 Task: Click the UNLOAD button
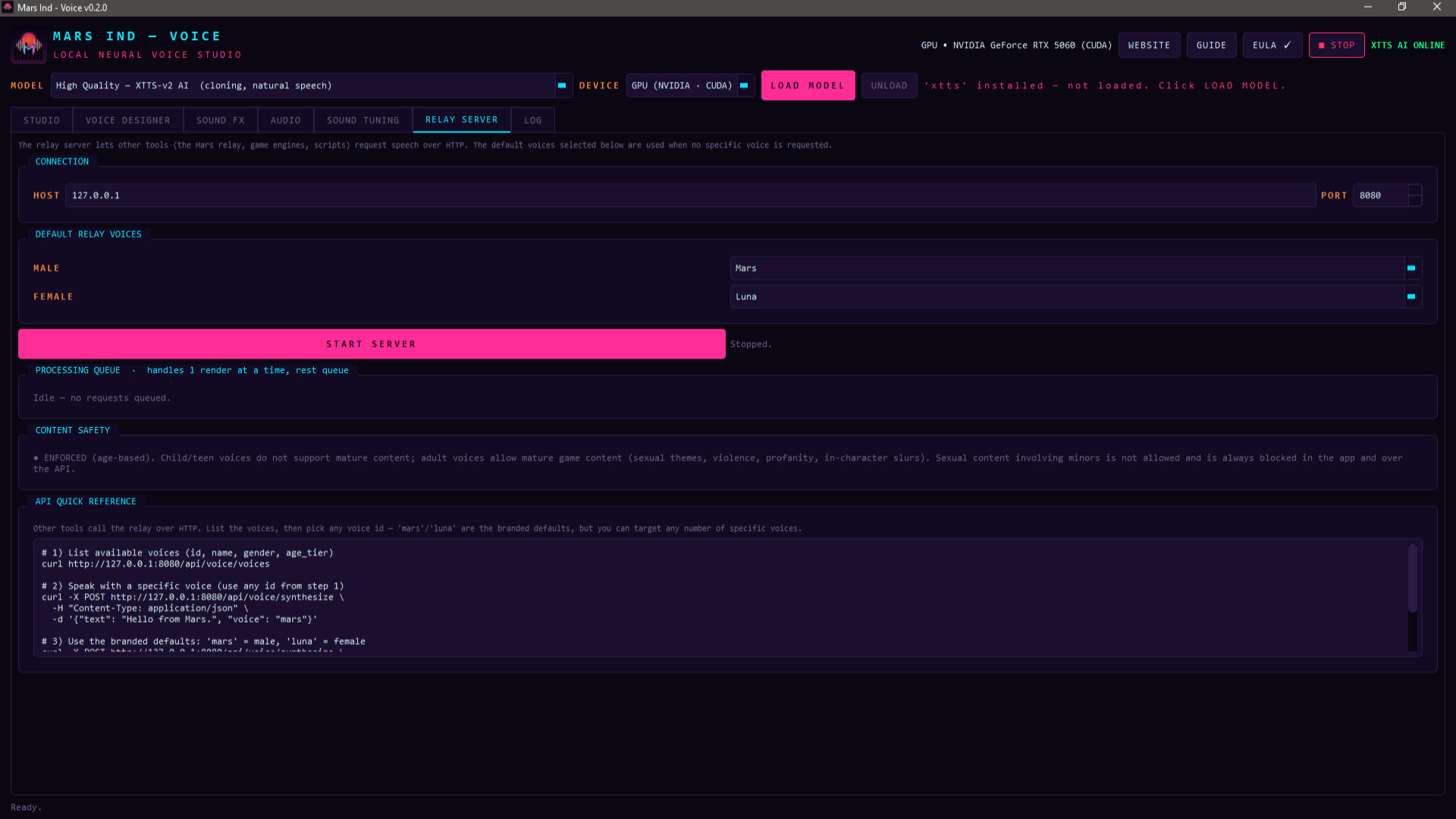(890, 86)
